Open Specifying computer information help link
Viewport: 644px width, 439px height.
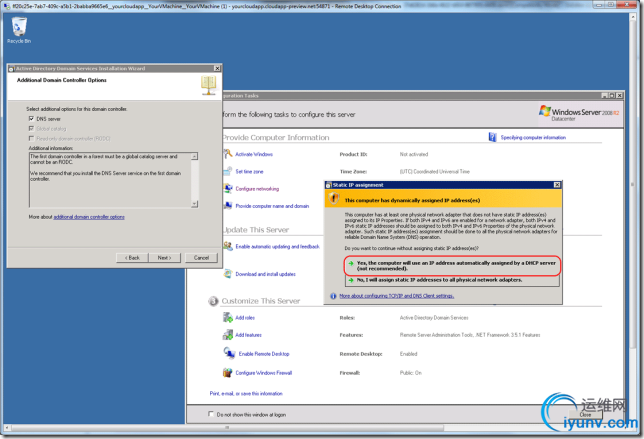tap(533, 138)
